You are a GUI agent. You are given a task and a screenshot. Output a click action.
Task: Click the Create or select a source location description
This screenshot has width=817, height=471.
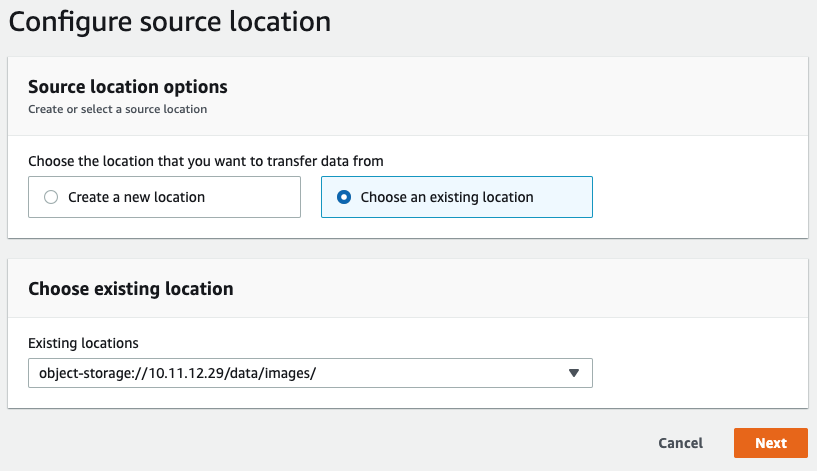[x=118, y=109]
